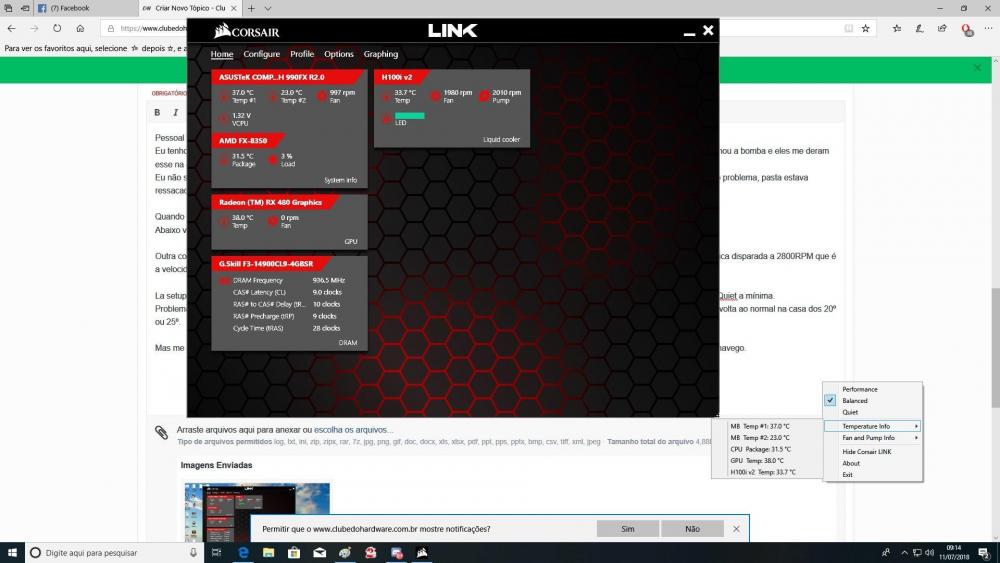Click the H100i v2 pump speed icon
Viewport: 1000px width, 563px height.
pos(484,96)
